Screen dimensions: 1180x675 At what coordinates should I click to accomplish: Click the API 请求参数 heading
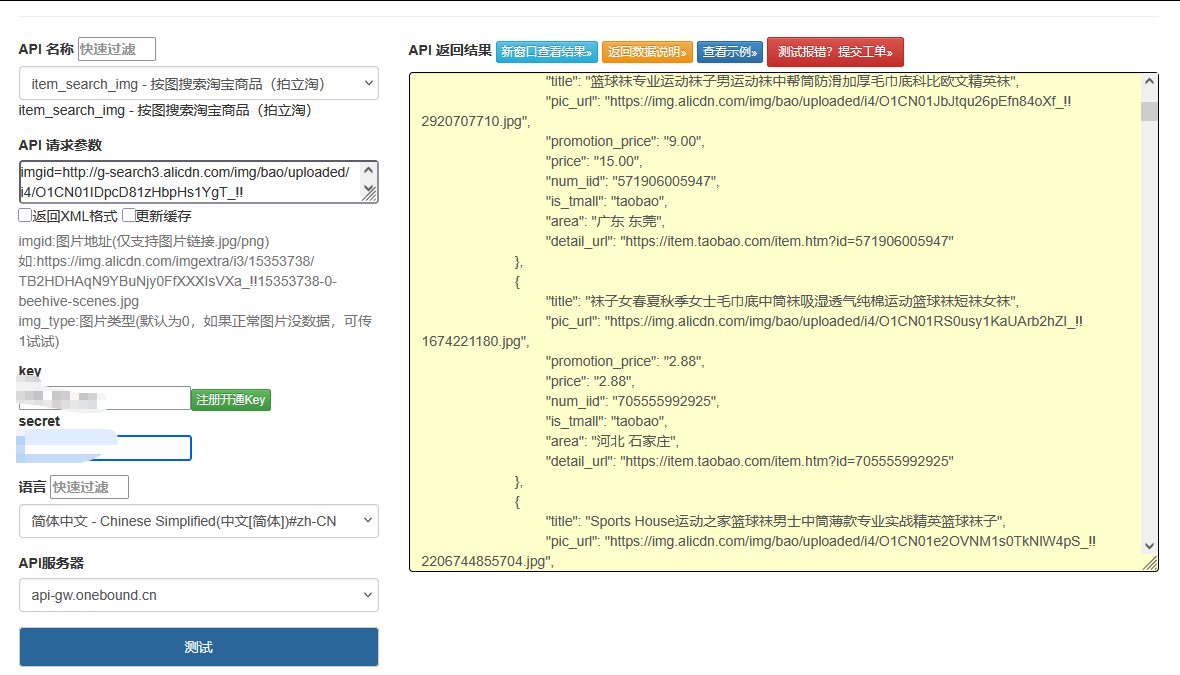[60, 145]
